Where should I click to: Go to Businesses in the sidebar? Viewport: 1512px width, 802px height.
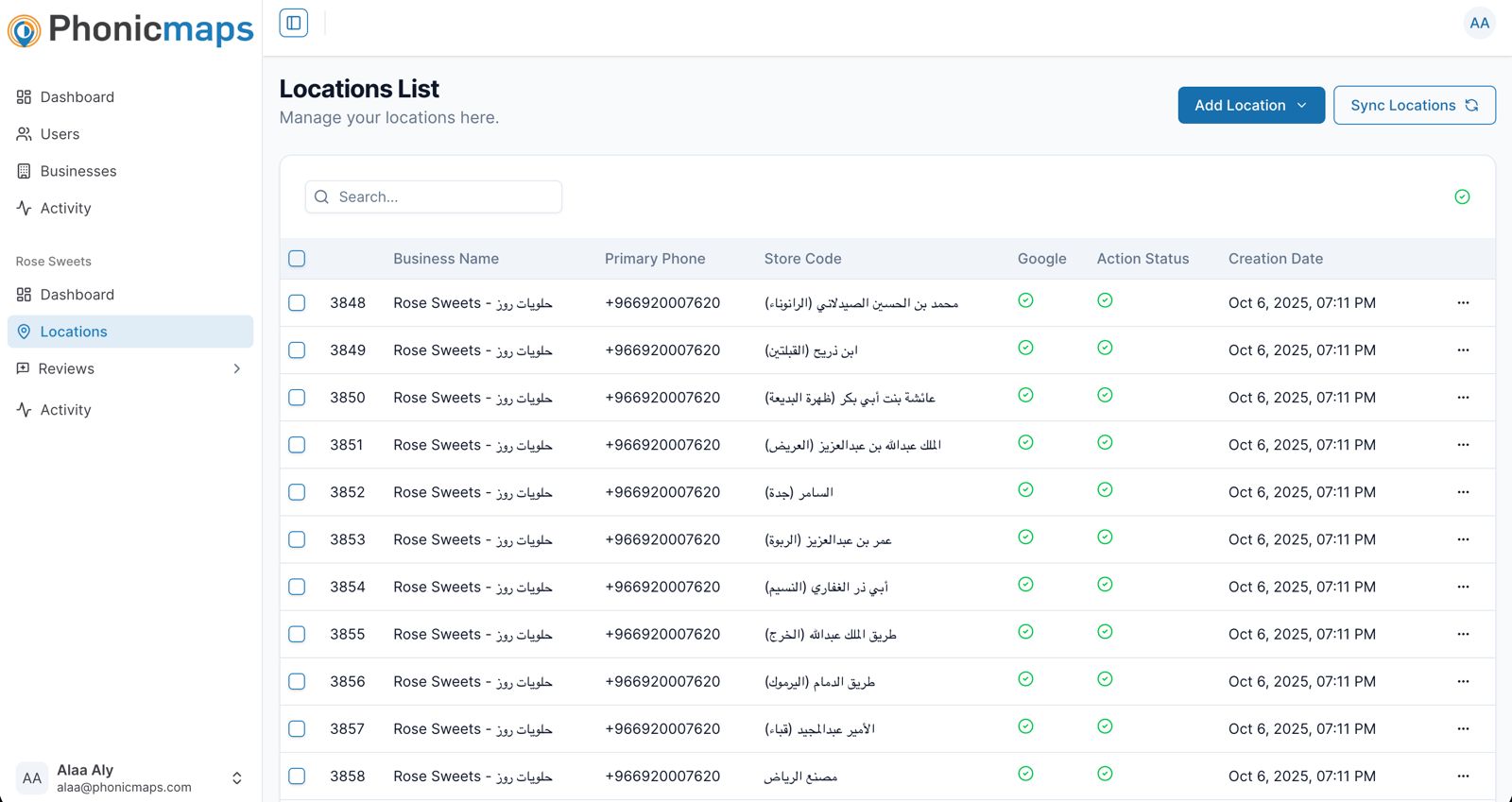tap(78, 171)
